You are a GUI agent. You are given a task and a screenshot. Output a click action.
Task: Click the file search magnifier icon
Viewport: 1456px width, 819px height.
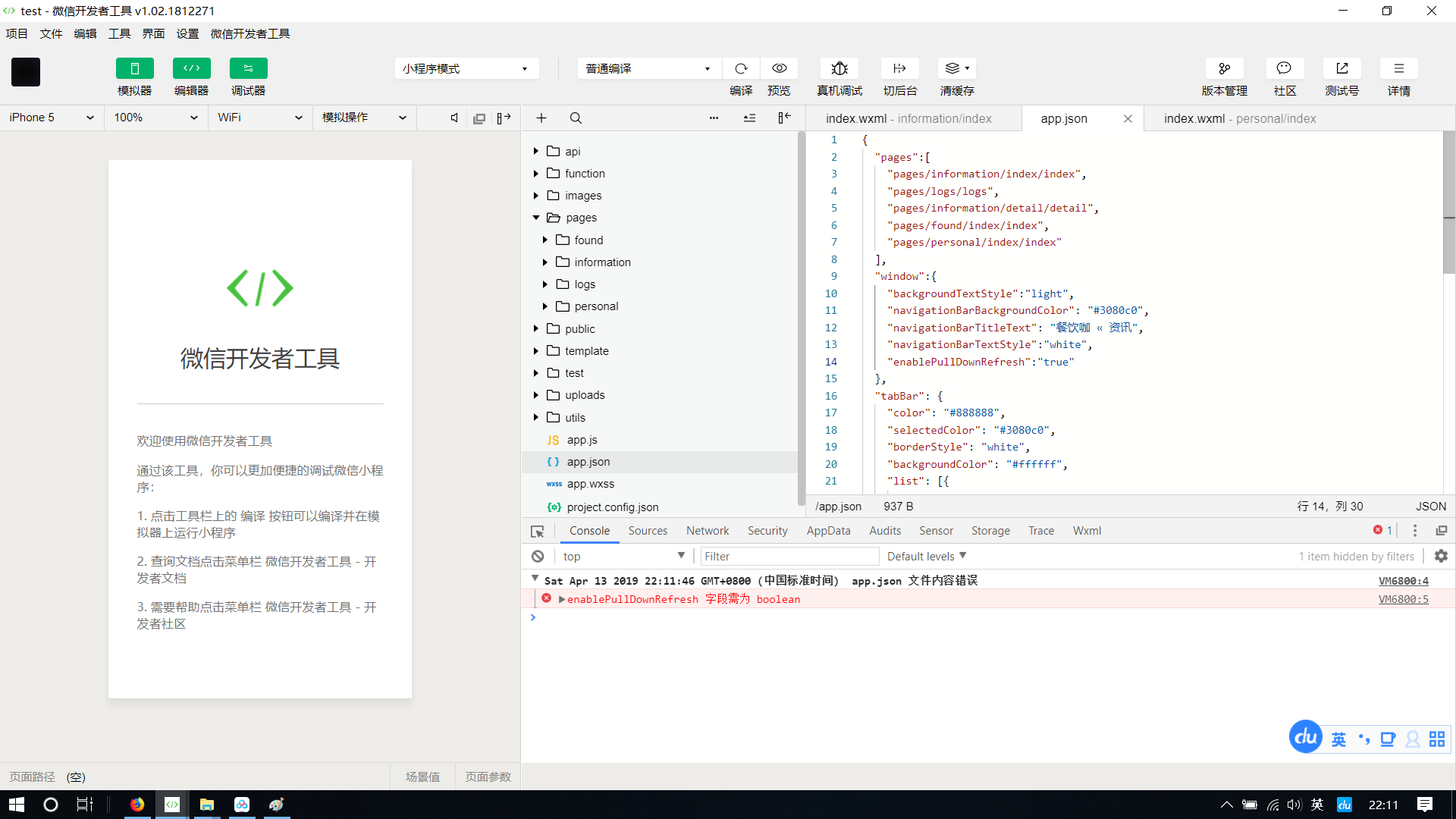point(576,118)
